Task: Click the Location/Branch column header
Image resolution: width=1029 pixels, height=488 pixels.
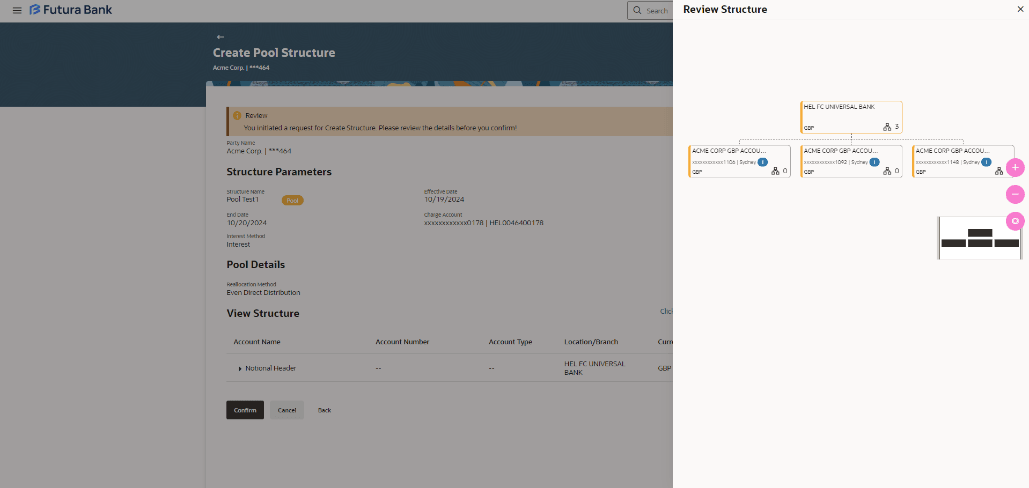Action: pyautogui.click(x=591, y=342)
